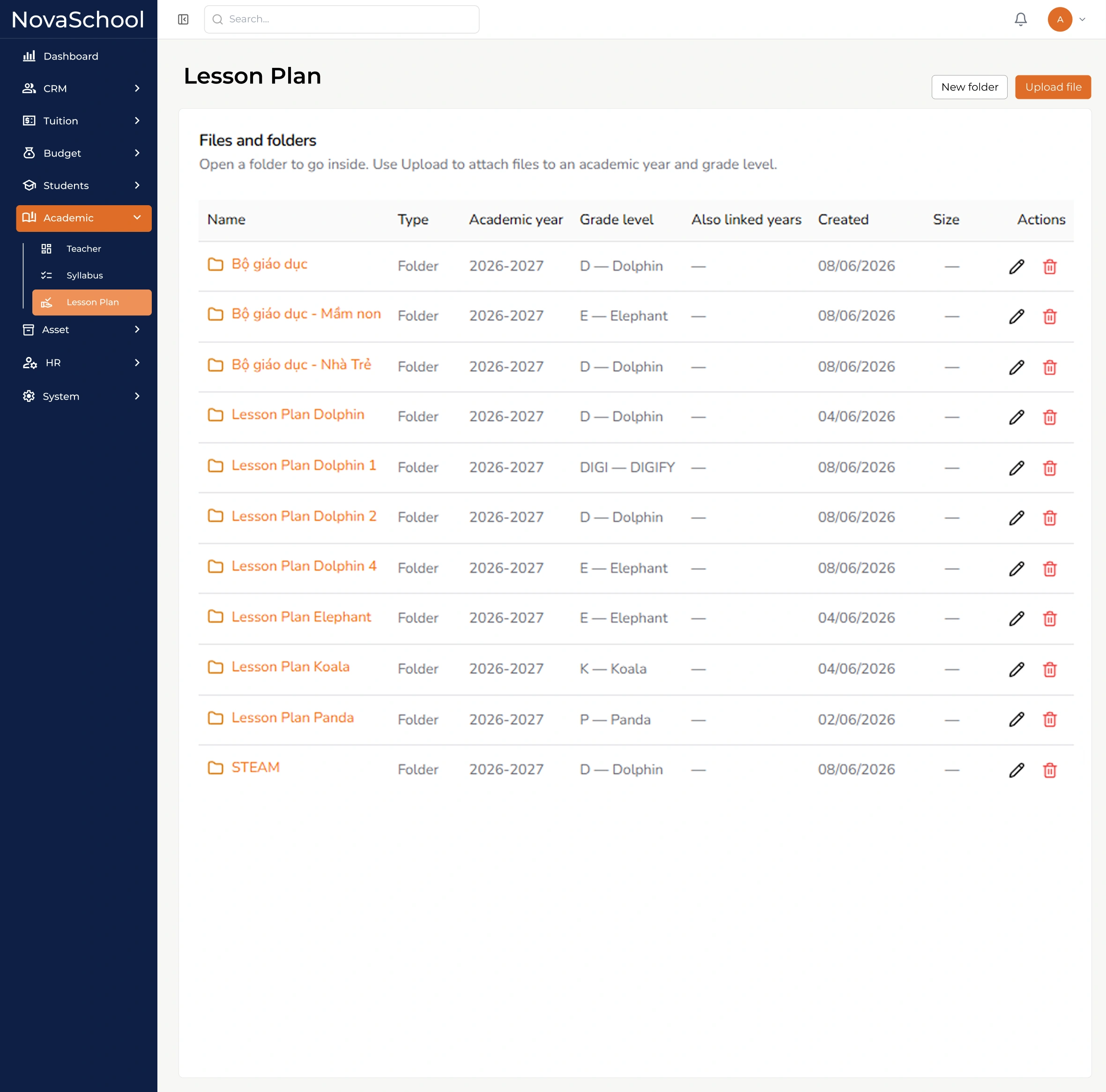
Task: Delete the Lesson Plan Koala row
Action: (1049, 670)
